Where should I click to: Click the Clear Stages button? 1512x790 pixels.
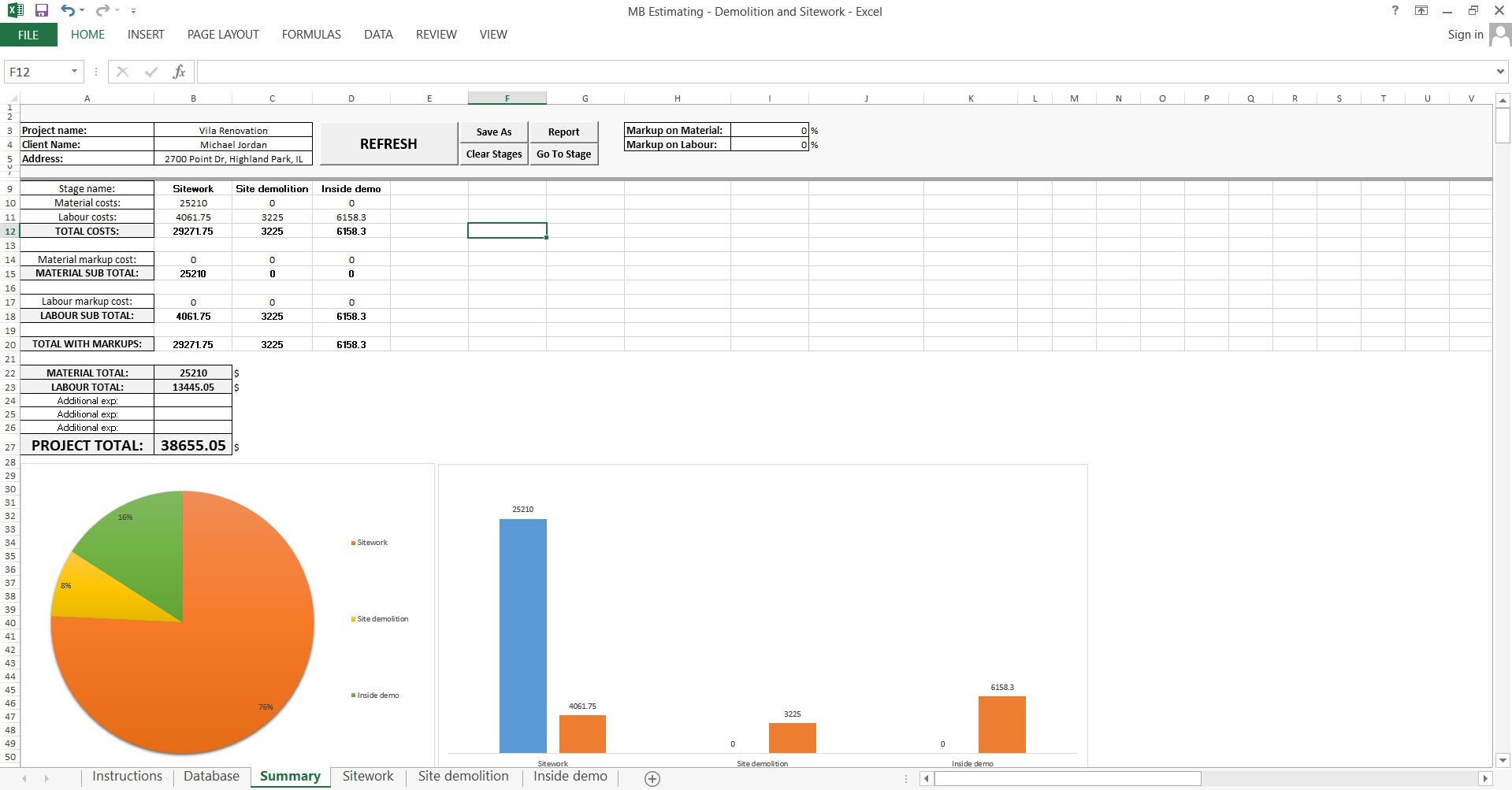point(493,154)
